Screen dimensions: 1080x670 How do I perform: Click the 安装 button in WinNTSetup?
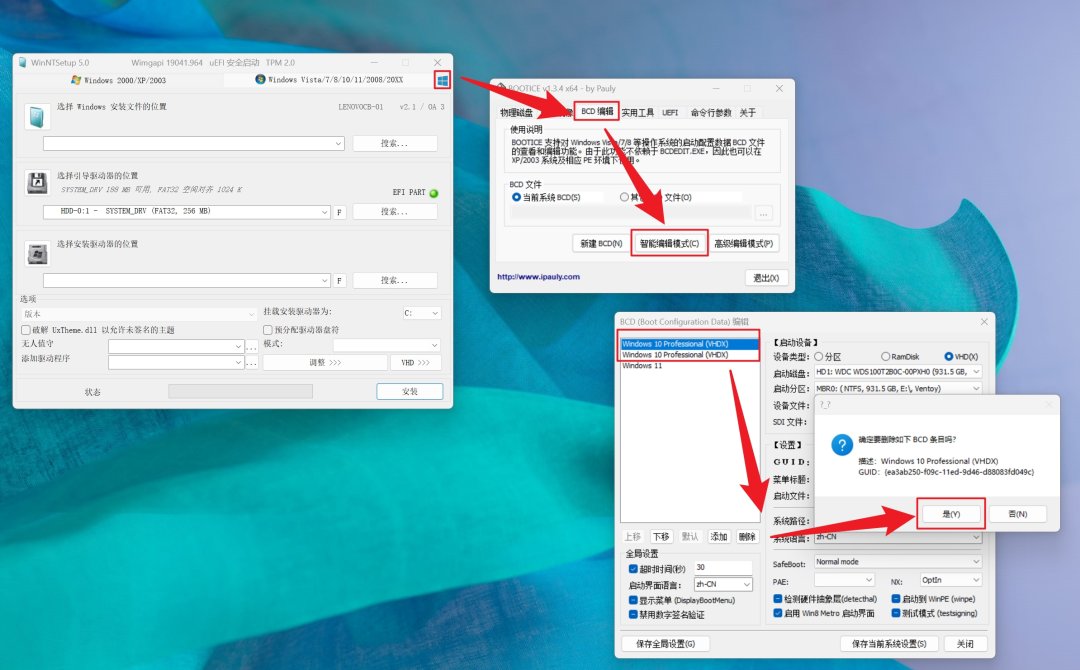pyautogui.click(x=410, y=391)
